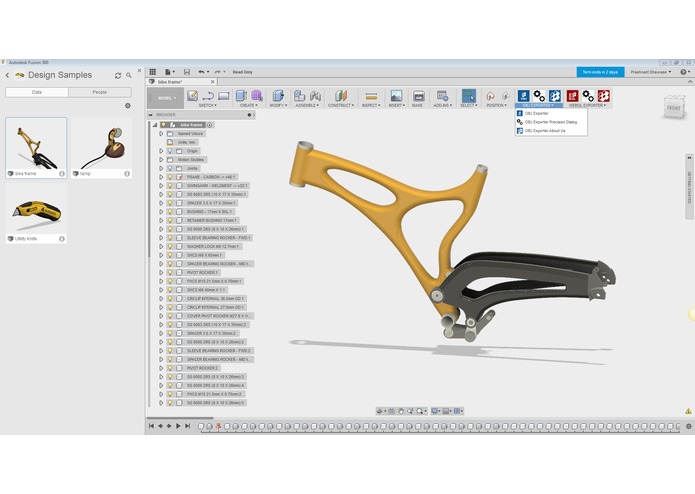Click the Make 3D print icon
The height and width of the screenshot is (494, 695).
[418, 96]
